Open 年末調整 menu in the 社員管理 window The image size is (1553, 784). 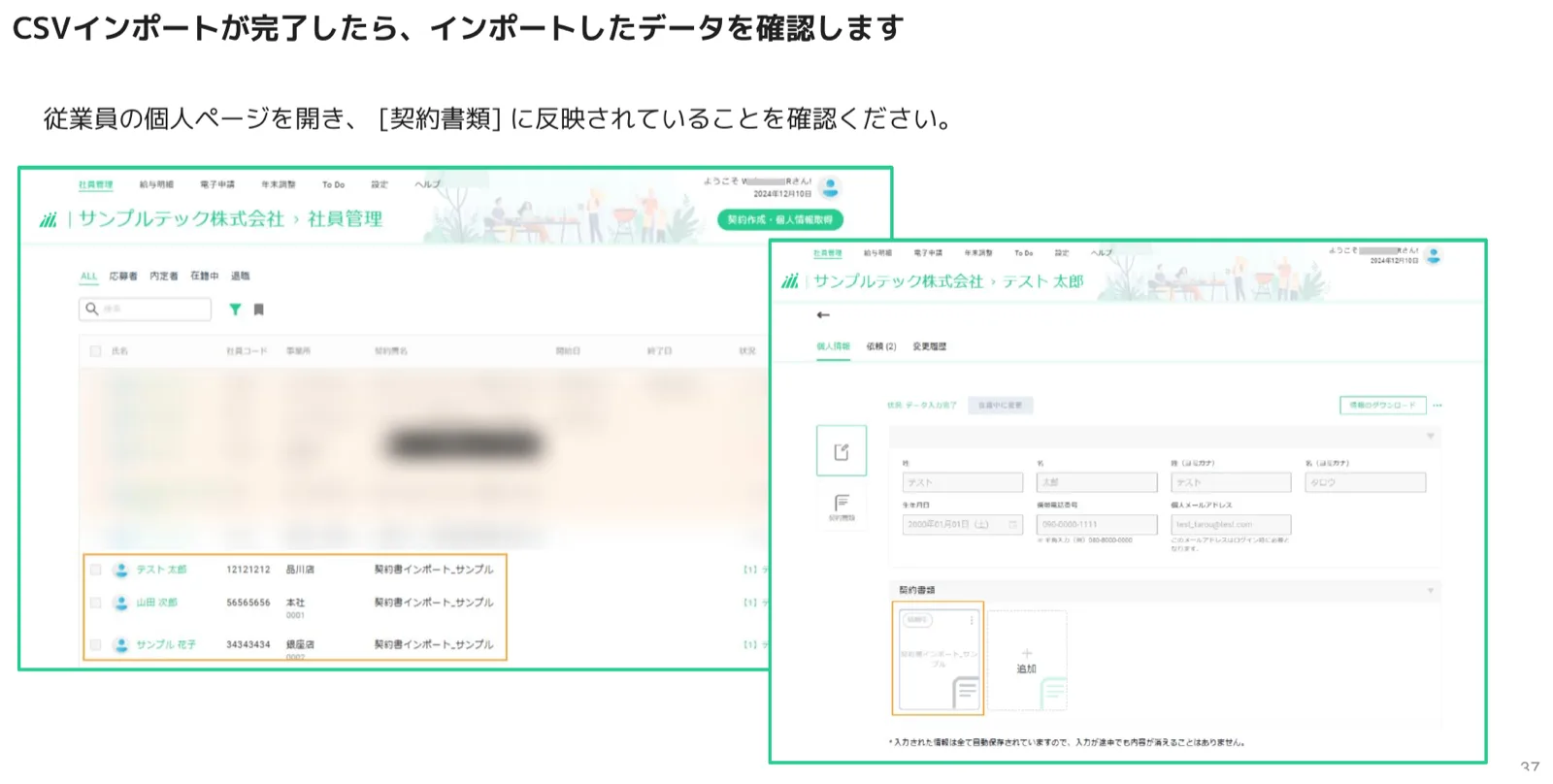pyautogui.click(x=279, y=184)
